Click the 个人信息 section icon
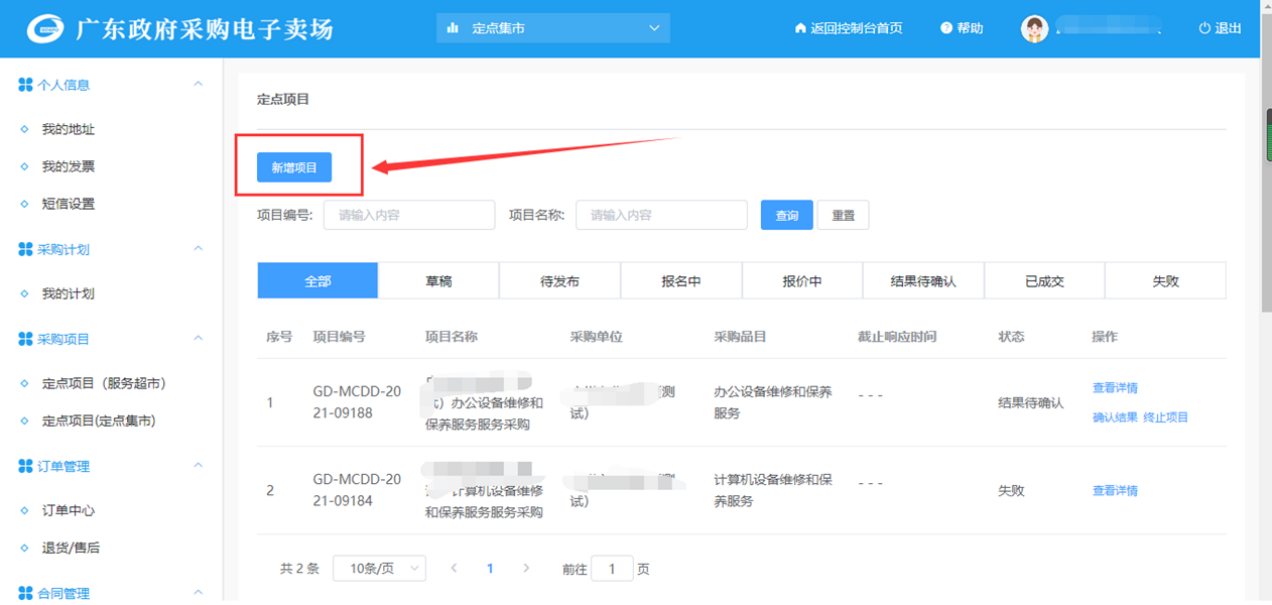Screen dimensions: 1272x605 click(x=25, y=85)
